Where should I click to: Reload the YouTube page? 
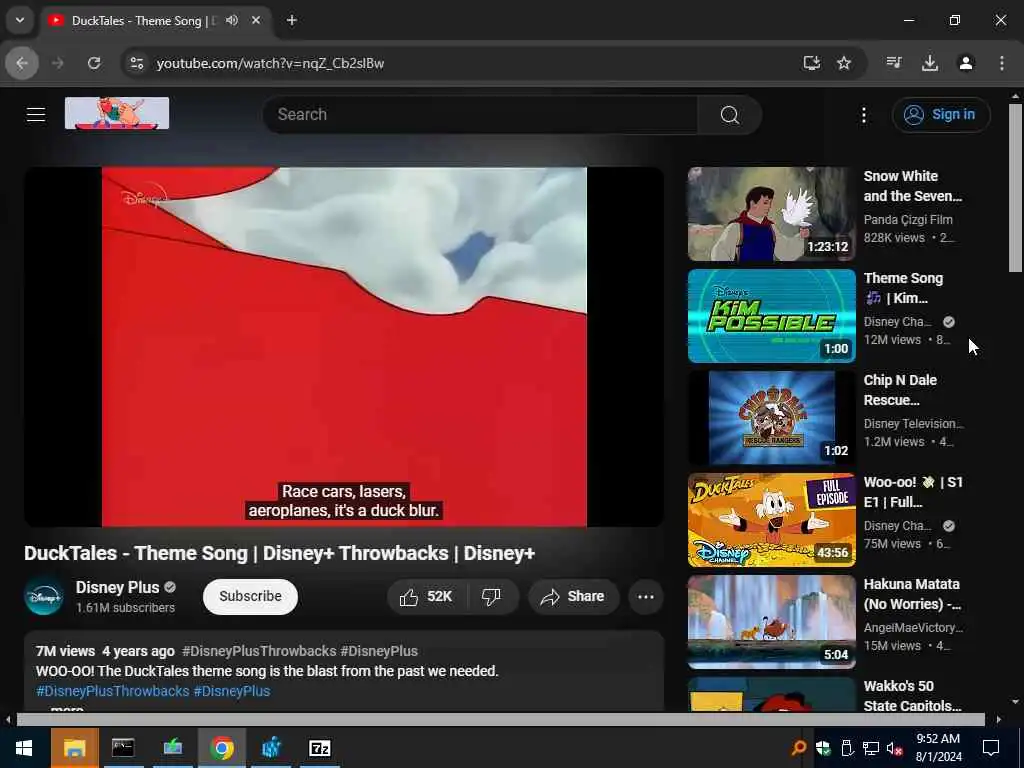94,63
